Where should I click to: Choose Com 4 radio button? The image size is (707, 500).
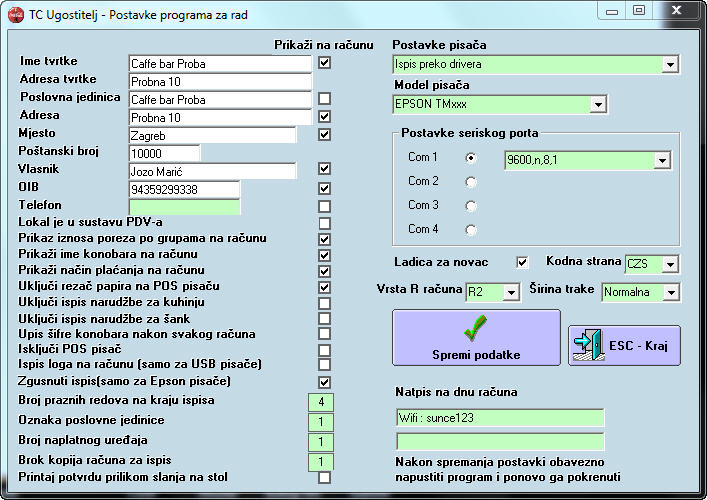[x=471, y=229]
